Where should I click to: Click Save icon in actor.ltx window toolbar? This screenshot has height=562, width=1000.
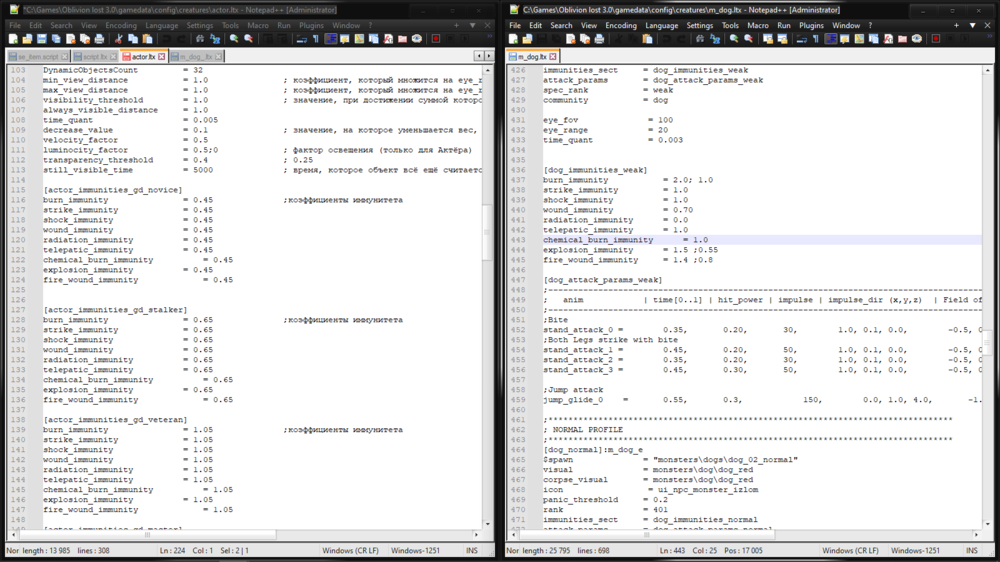click(43, 39)
